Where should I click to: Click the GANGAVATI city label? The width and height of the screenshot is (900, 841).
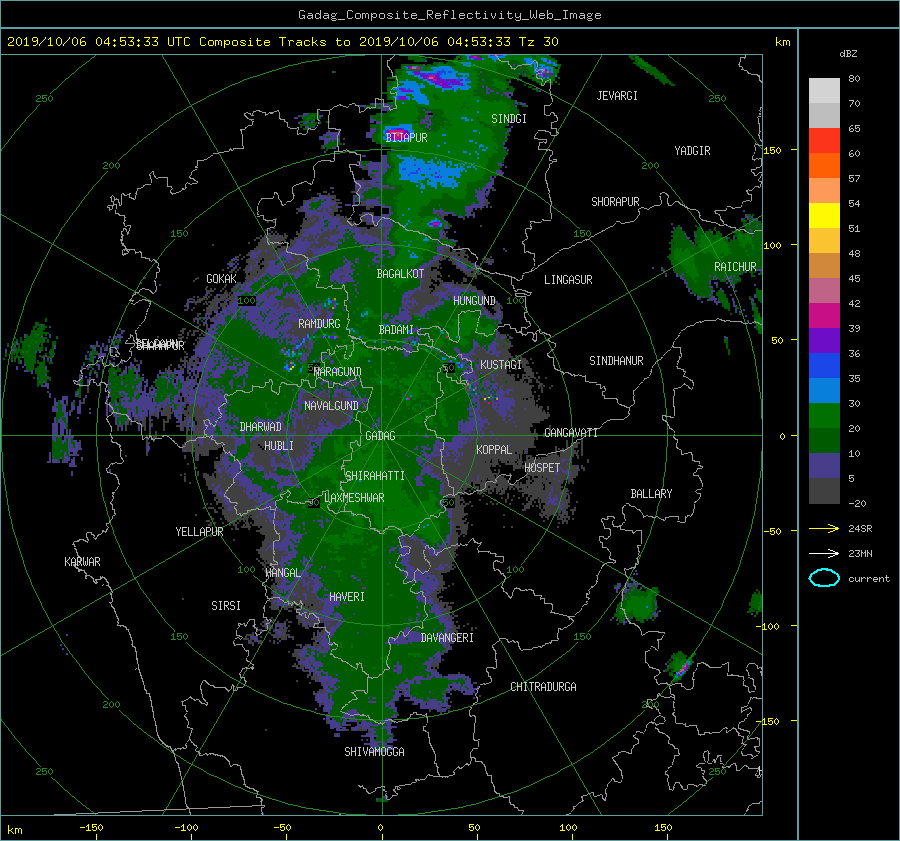pyautogui.click(x=571, y=433)
